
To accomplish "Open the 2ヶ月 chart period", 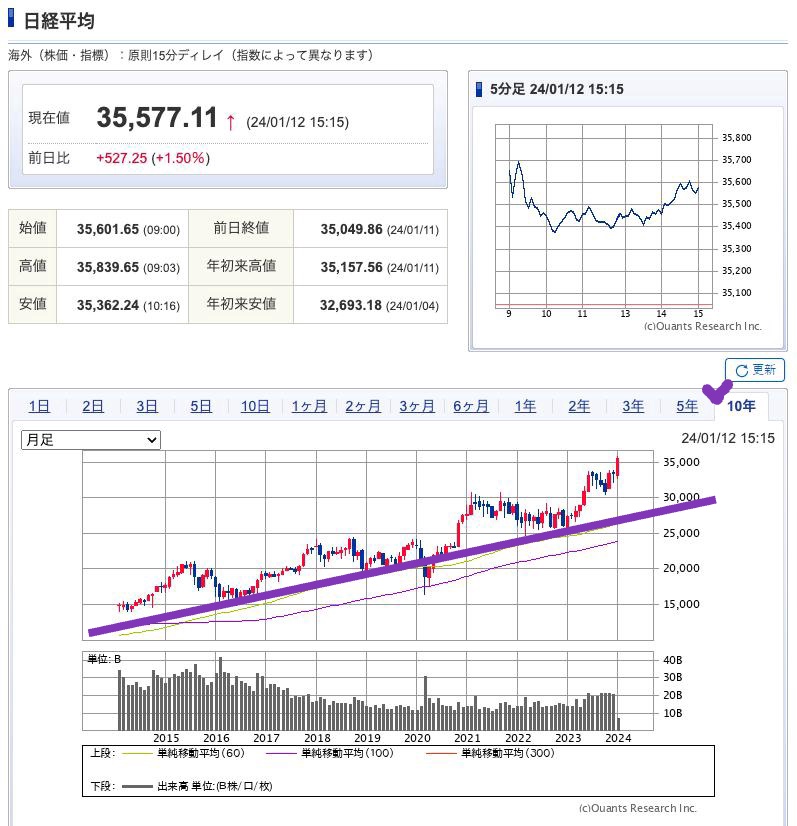I will click(x=363, y=406).
